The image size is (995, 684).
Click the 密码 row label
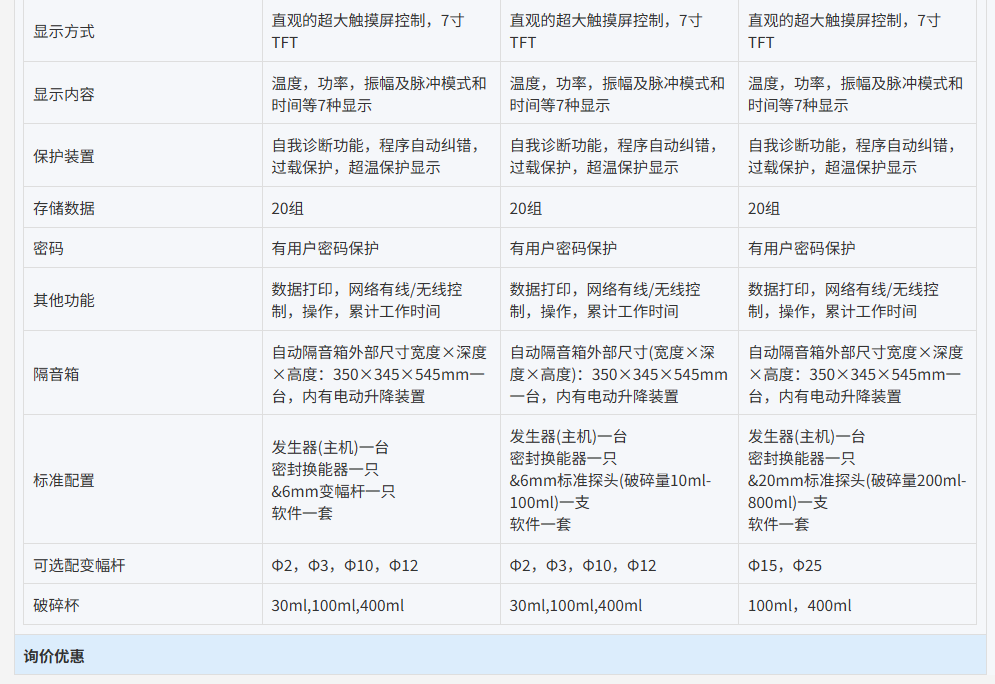point(48,248)
